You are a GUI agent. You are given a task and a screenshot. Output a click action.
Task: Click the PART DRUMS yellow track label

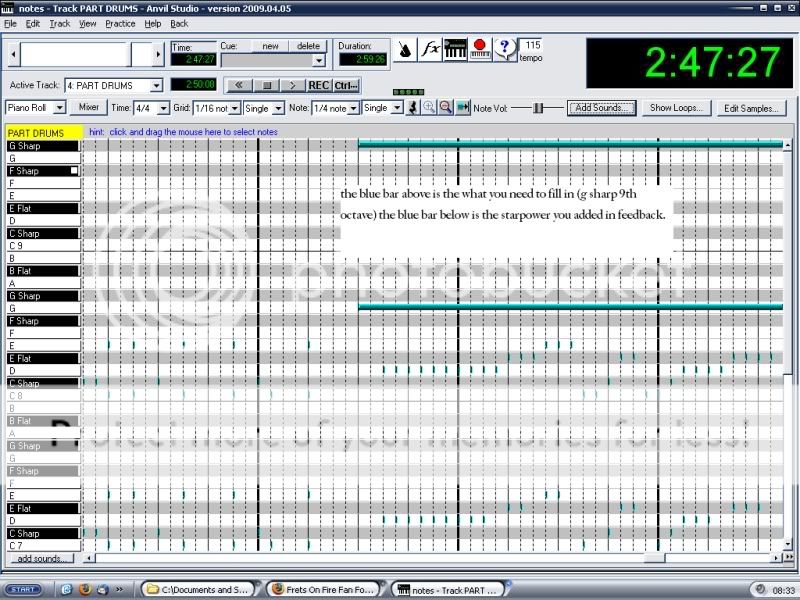(45, 133)
